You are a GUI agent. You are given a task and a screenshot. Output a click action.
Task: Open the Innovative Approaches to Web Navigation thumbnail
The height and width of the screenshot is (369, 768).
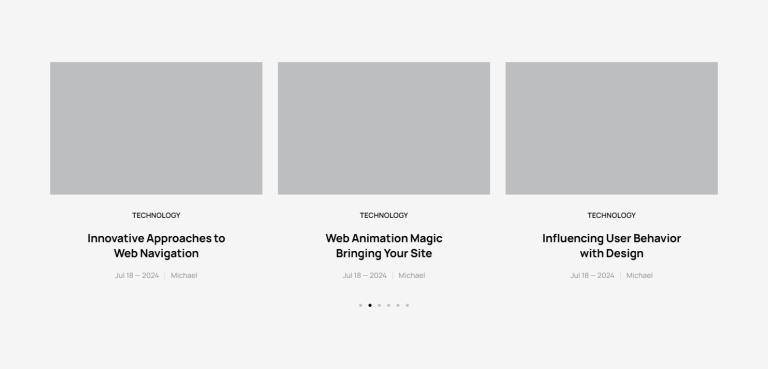point(156,128)
